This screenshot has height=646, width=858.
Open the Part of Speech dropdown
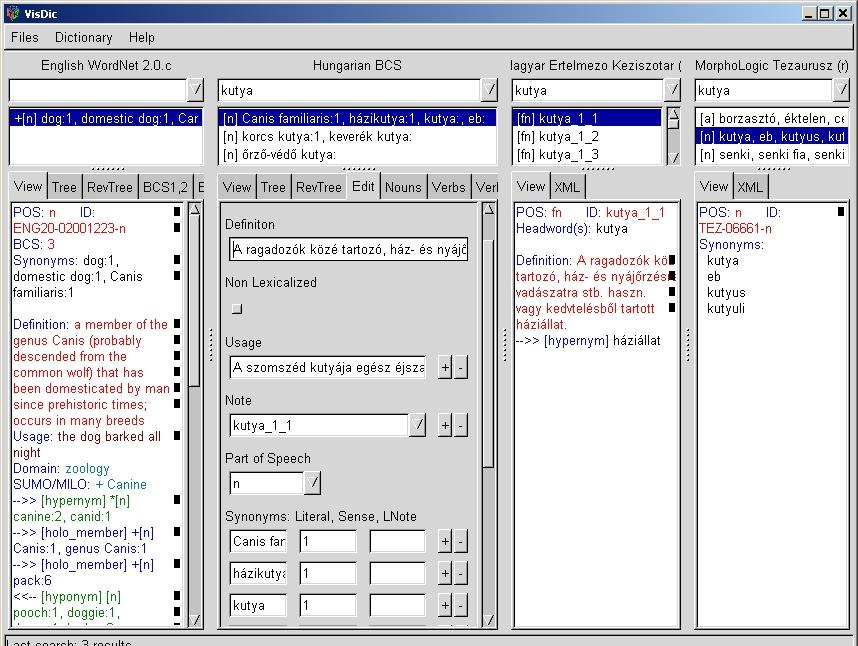tap(312, 483)
